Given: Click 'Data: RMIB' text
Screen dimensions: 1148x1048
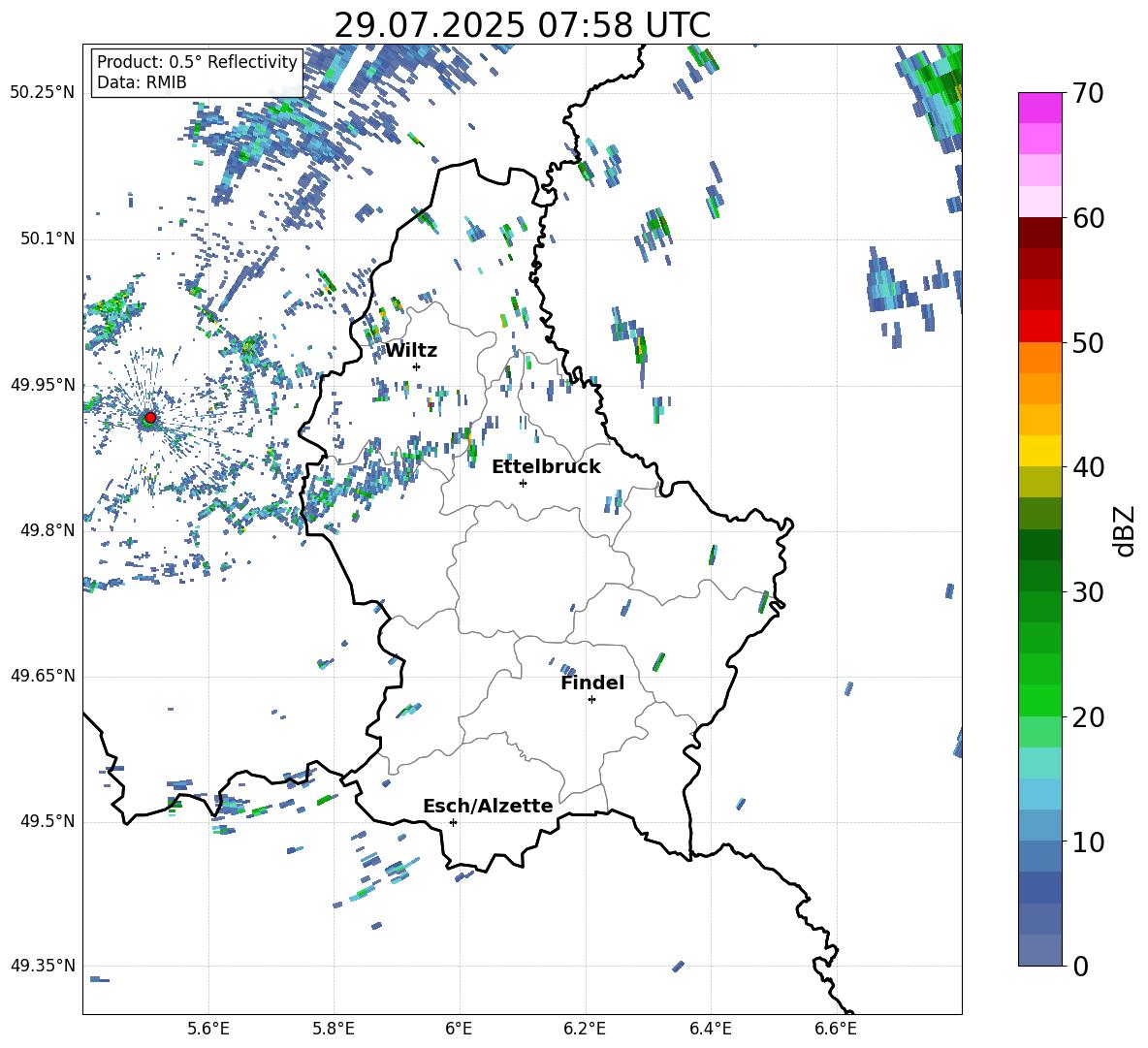Looking at the screenshot, I should point(142,82).
